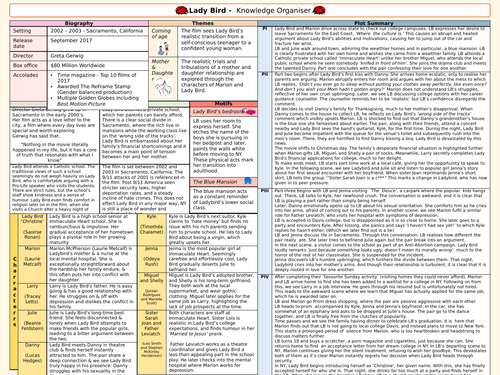Click the quote beginning 'Nothing in the movie literally'

[x=54, y=152]
